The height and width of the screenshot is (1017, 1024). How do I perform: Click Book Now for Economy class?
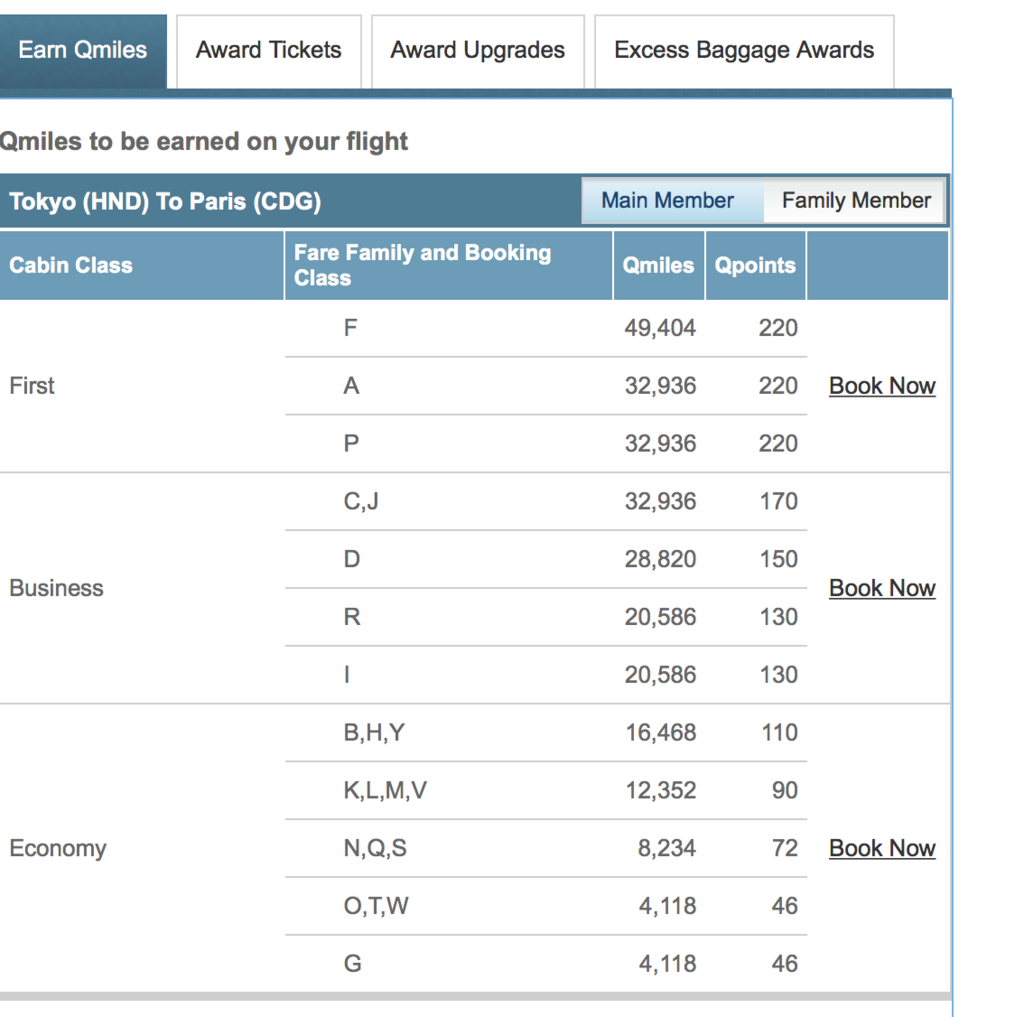(882, 848)
